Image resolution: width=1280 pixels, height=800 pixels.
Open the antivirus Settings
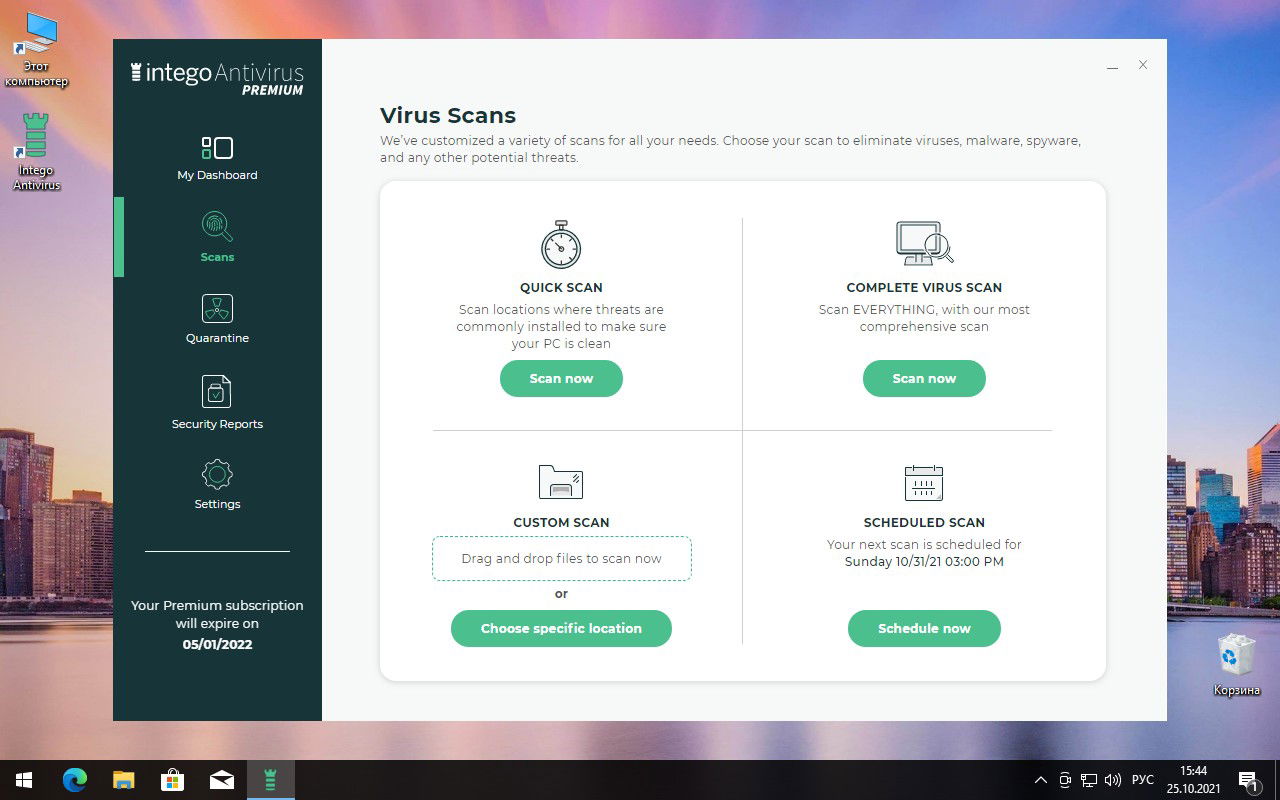pyautogui.click(x=217, y=485)
